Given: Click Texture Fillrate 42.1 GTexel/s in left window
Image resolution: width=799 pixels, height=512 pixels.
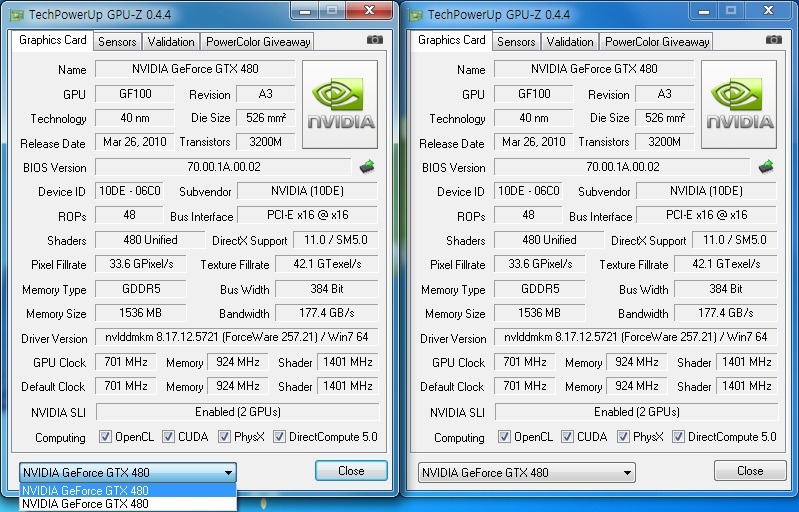Looking at the screenshot, I should click(x=327, y=264).
